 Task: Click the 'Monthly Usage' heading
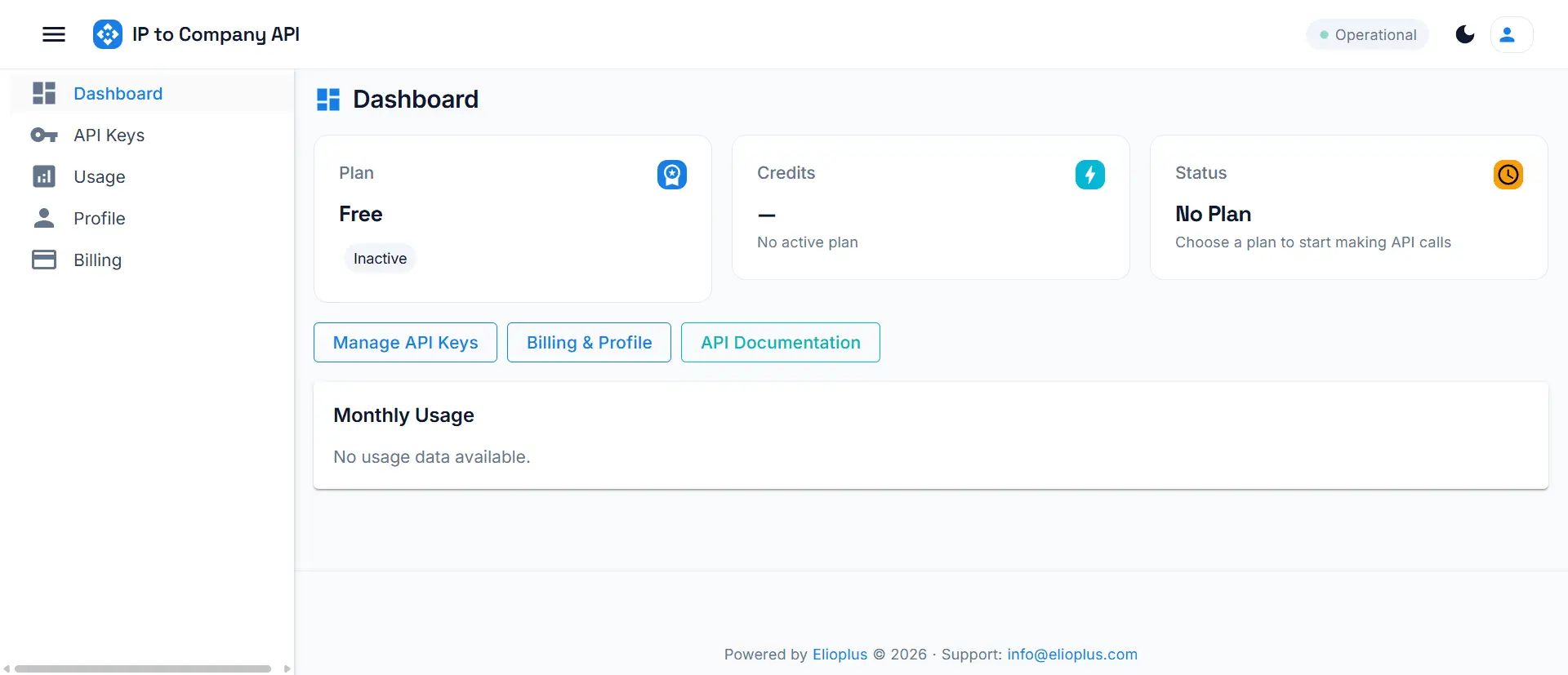[403, 415]
